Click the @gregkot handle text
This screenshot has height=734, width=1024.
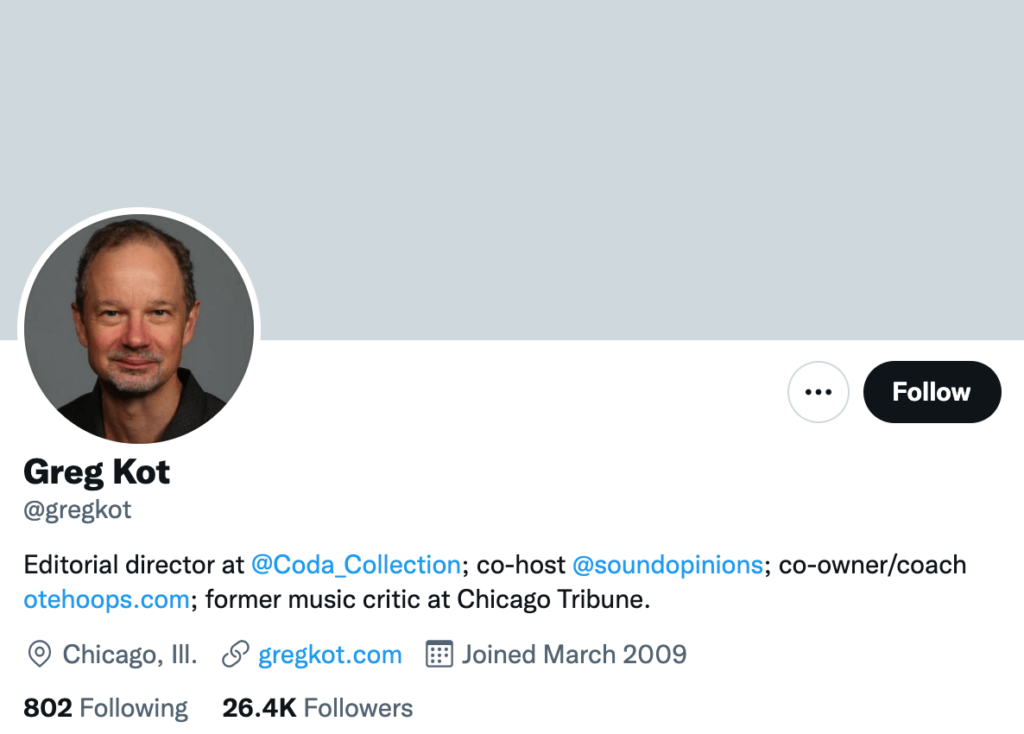78,510
